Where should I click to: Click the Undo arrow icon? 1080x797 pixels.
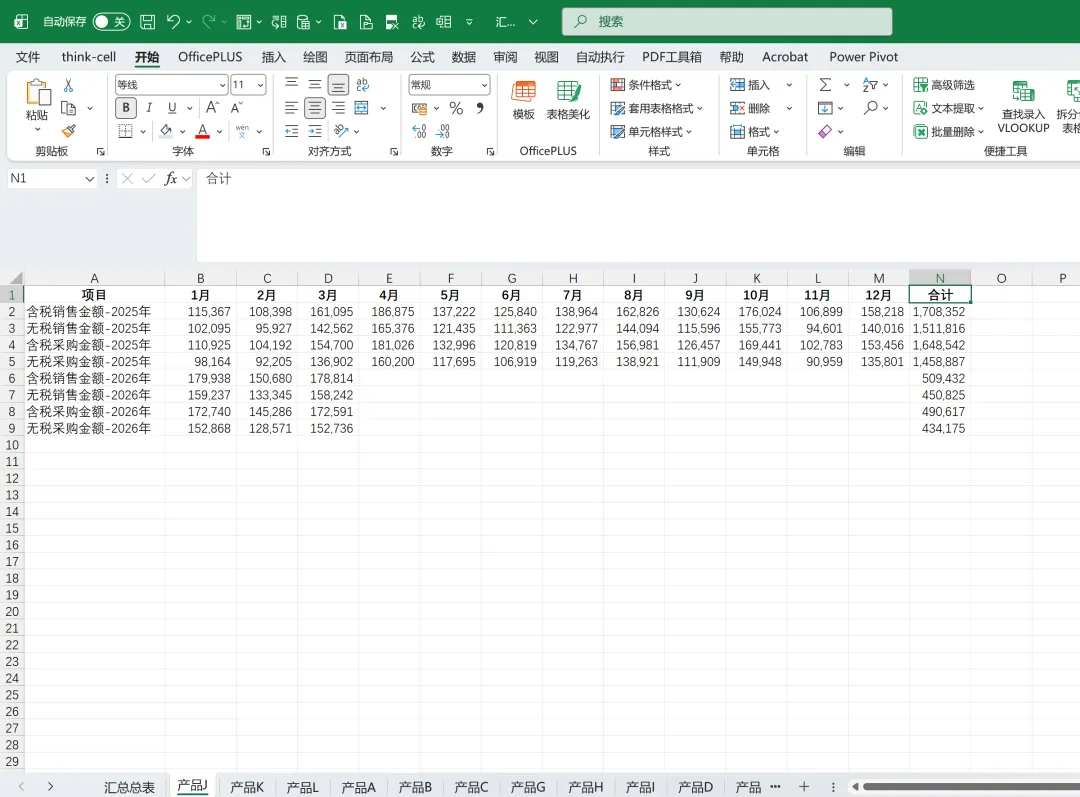[x=173, y=22]
